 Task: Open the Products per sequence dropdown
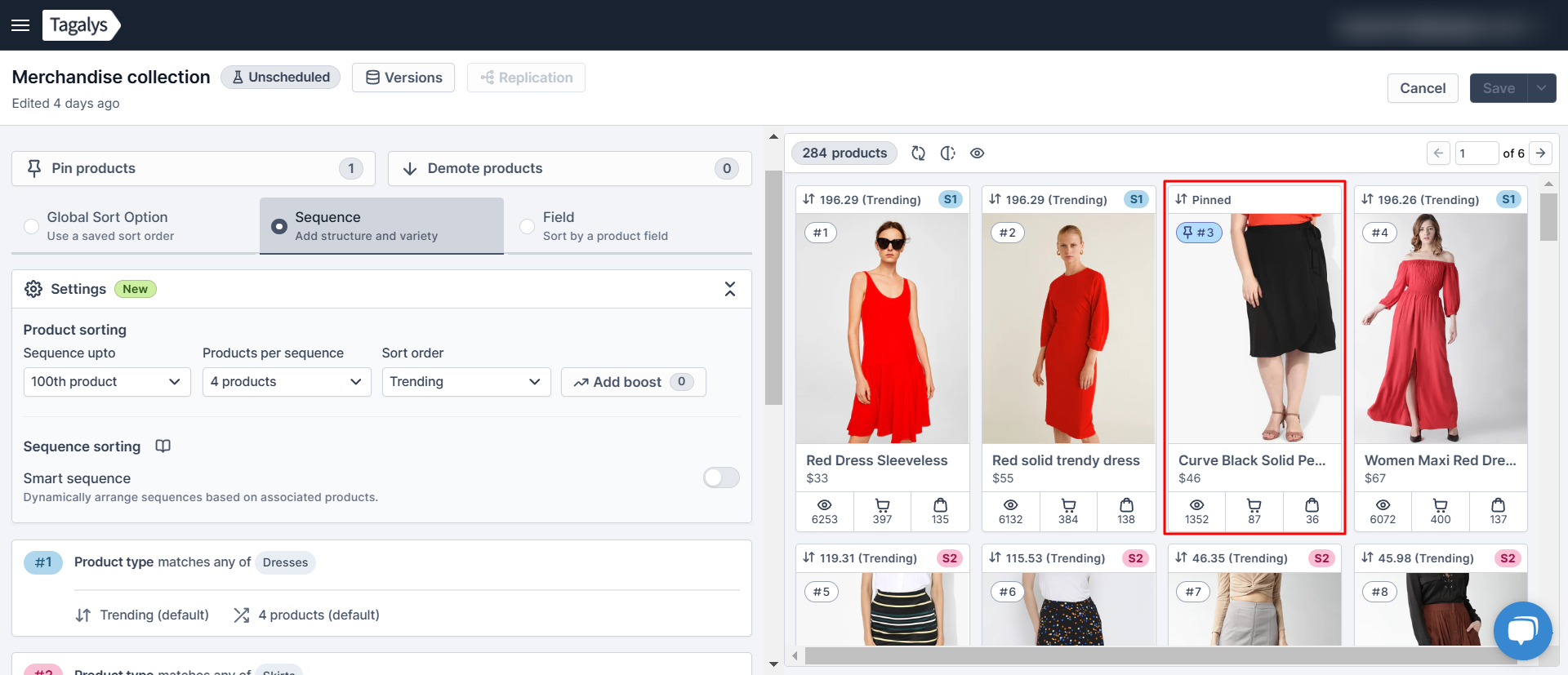(287, 382)
